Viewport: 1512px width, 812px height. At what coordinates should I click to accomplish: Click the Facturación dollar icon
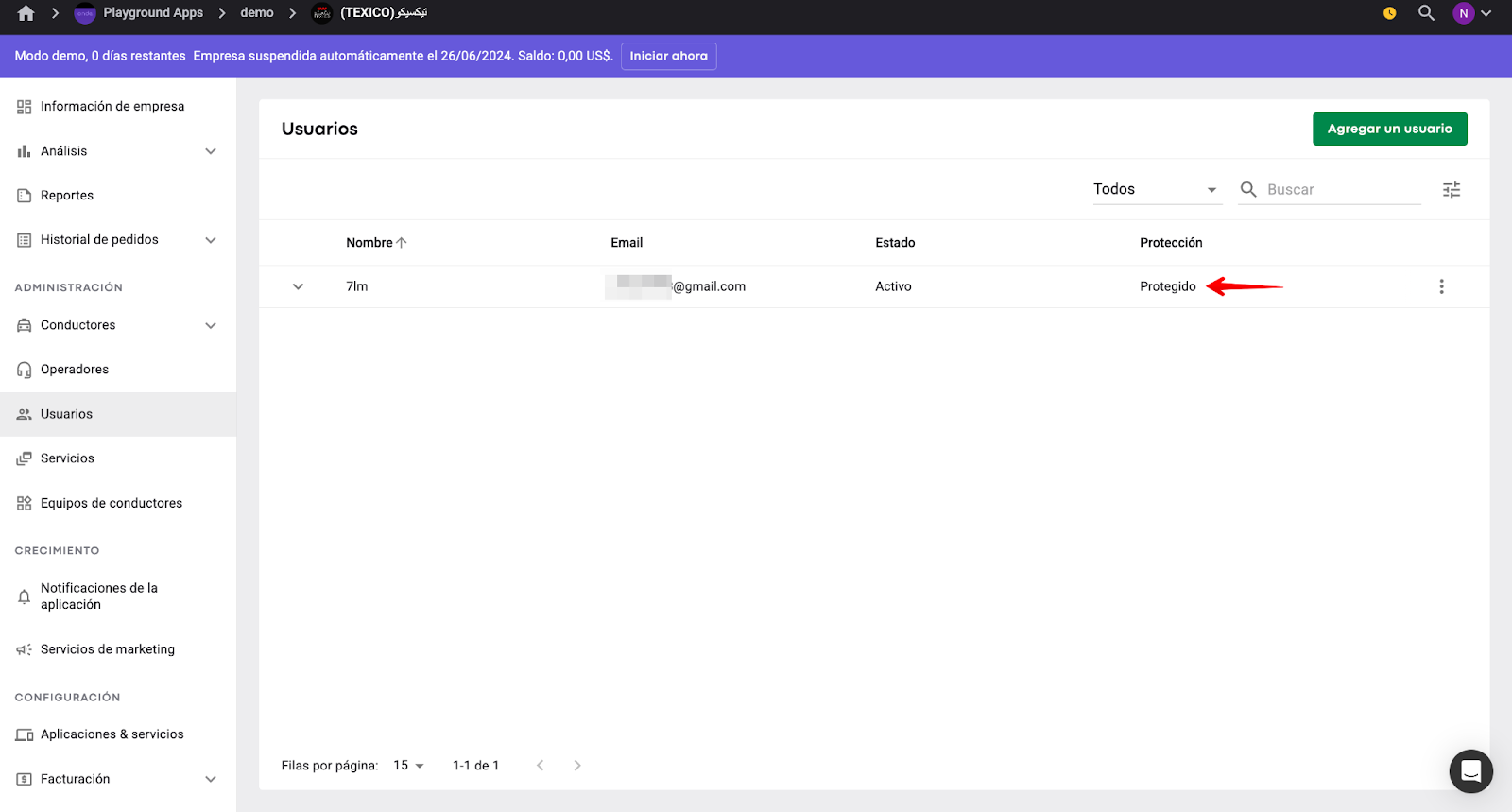25,779
